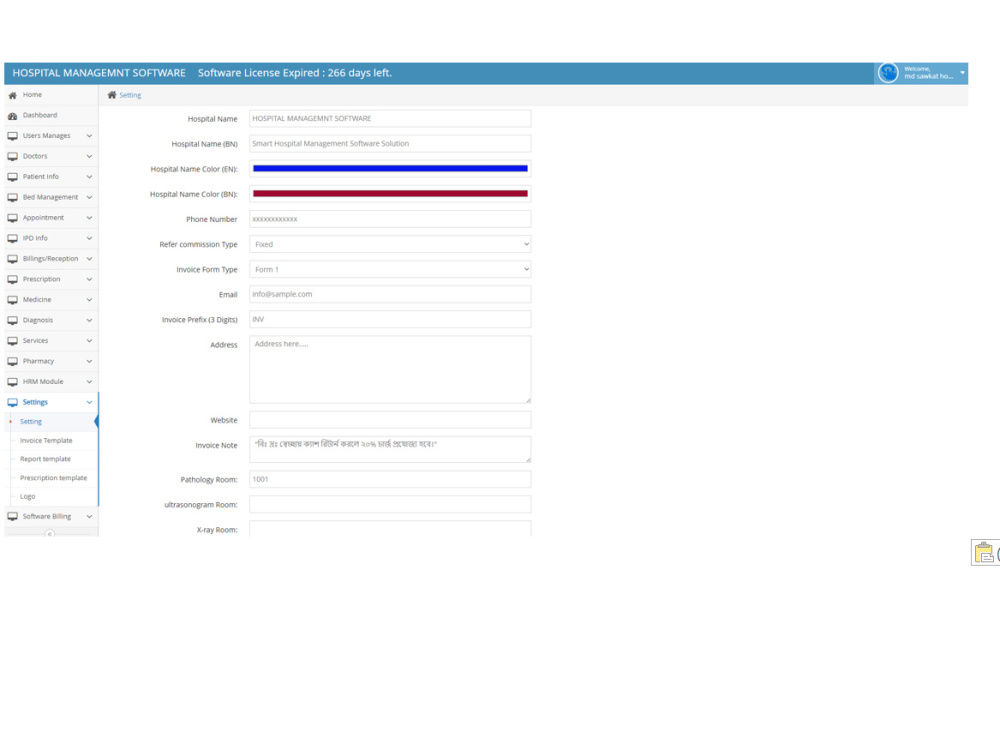Click the Email input field
The height and width of the screenshot is (750, 1000).
point(390,294)
